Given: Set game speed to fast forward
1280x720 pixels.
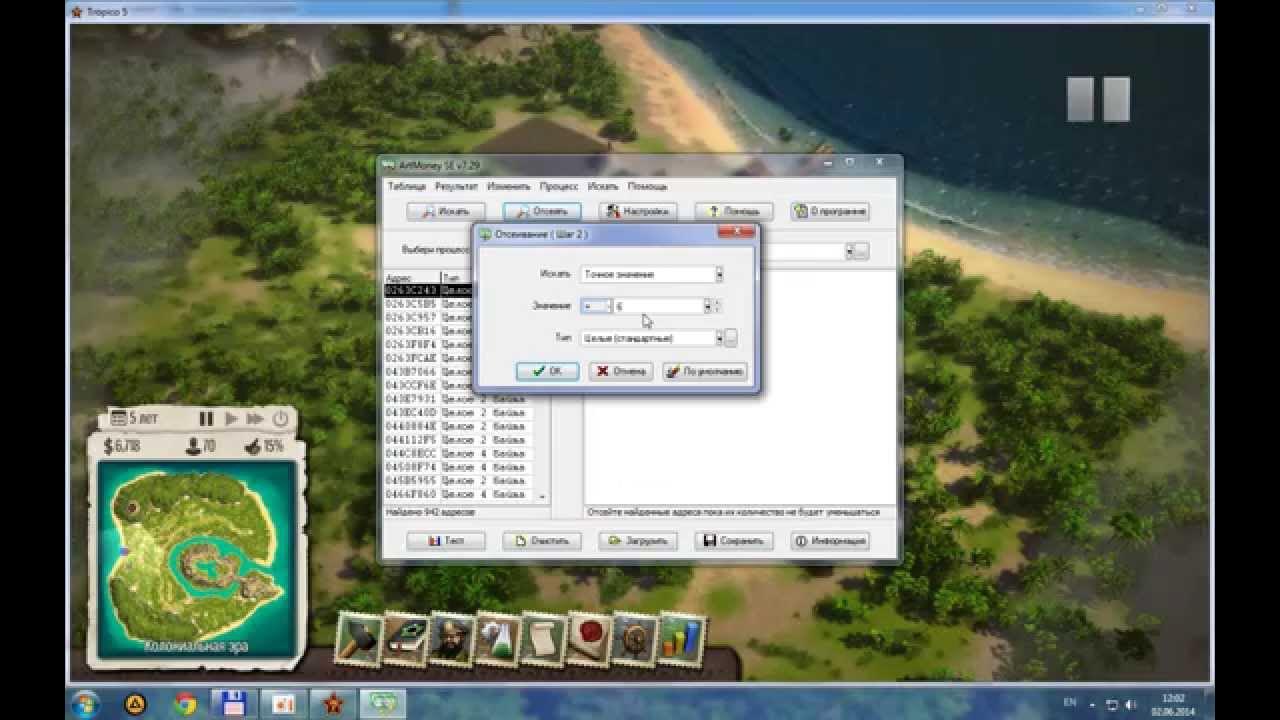Looking at the screenshot, I should [x=255, y=419].
